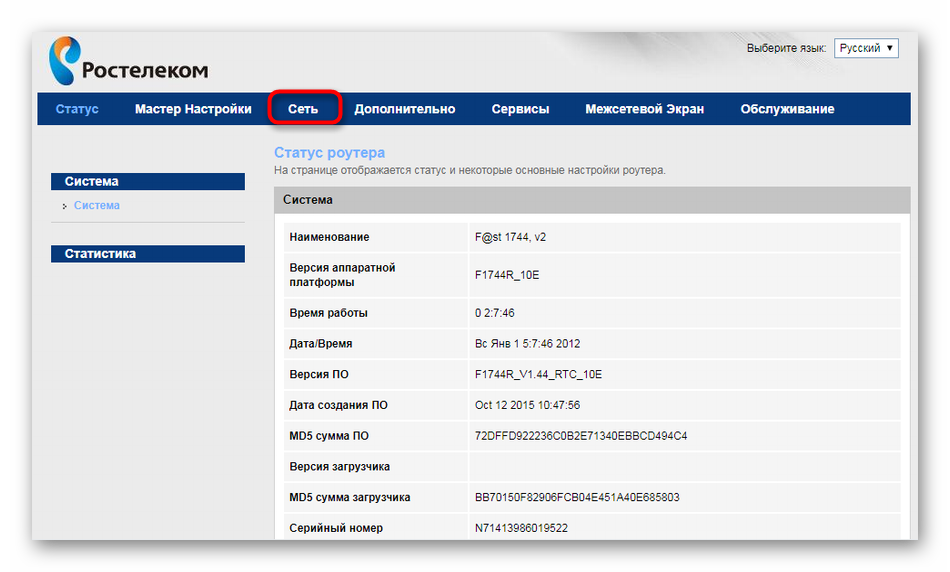950x572 pixels.
Task: Open the Обслуживание section
Action: [787, 109]
